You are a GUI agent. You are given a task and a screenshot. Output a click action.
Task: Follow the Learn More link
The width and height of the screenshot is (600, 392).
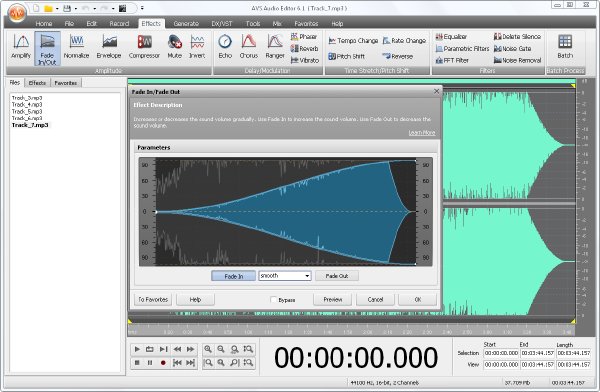click(422, 132)
